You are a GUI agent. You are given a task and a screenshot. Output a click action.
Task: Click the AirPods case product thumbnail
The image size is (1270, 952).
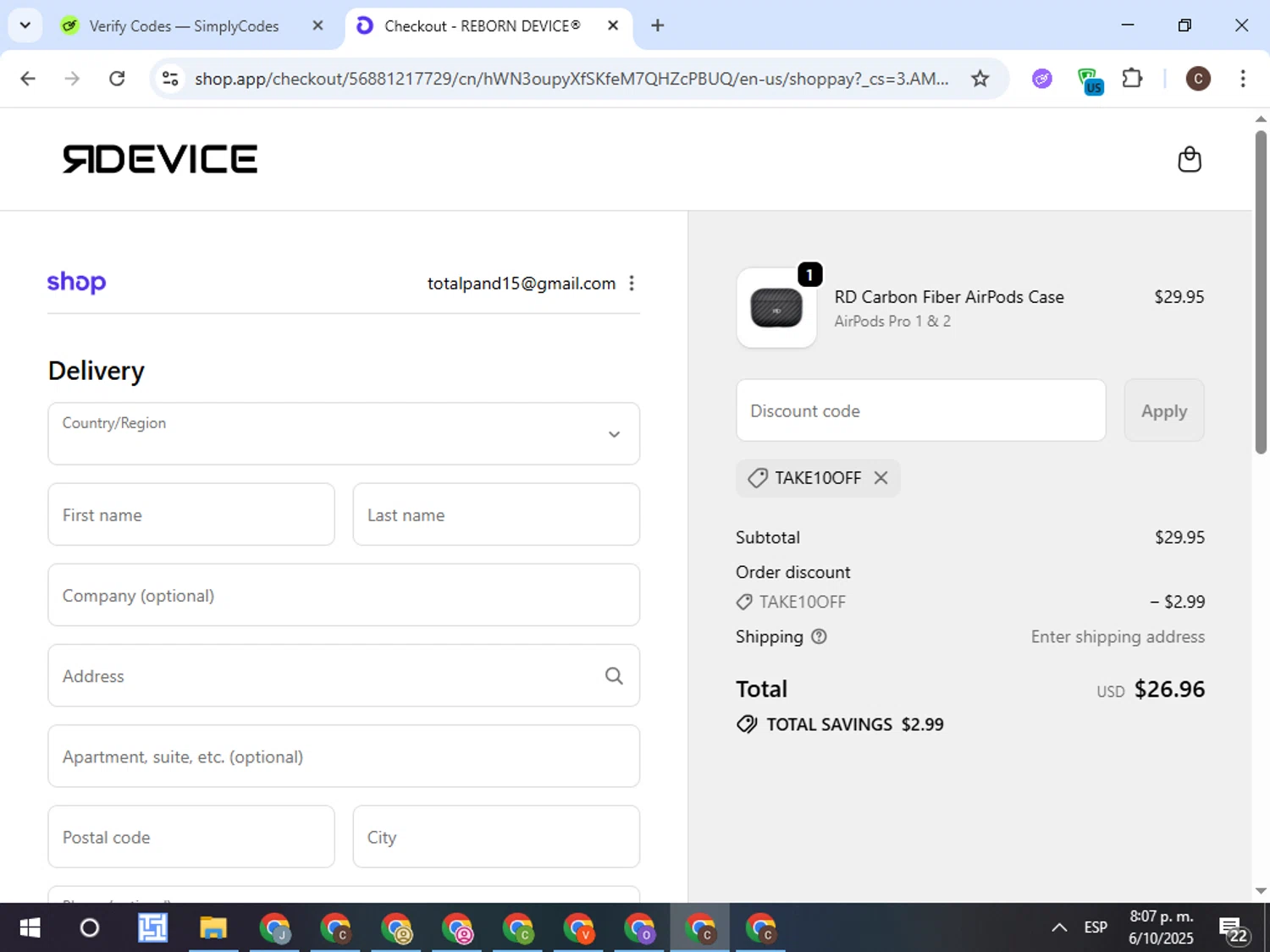(776, 307)
